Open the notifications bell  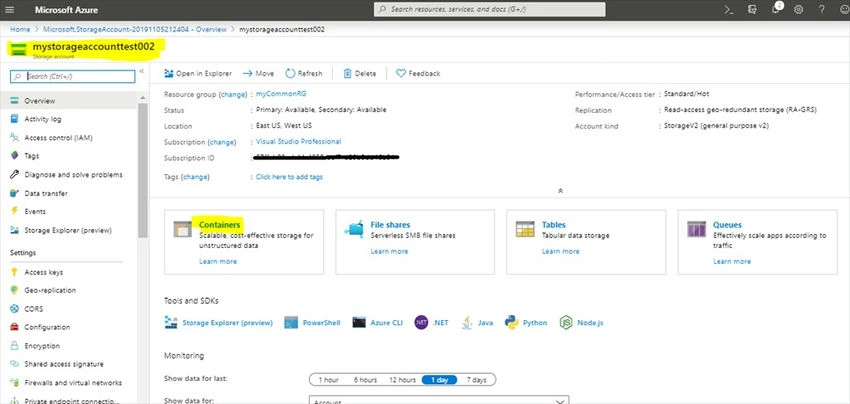[776, 9]
